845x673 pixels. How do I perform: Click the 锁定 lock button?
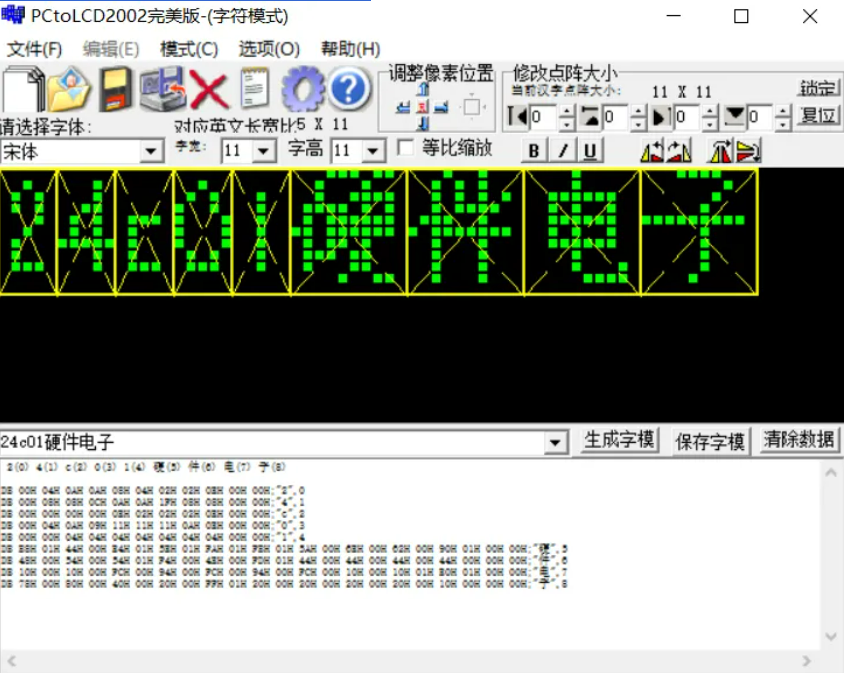[x=818, y=89]
